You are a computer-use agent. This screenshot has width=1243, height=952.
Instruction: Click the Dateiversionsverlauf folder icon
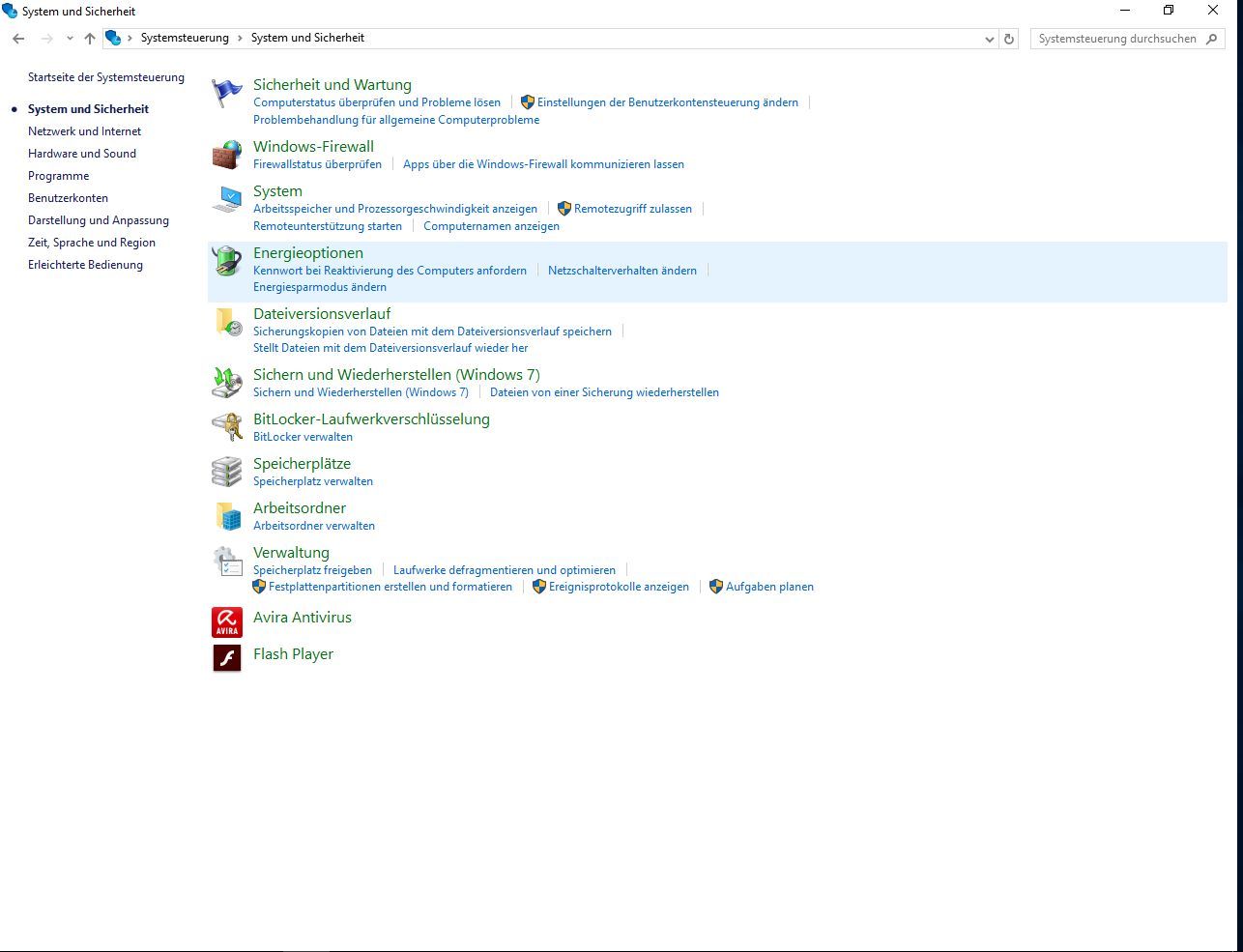coord(227,322)
